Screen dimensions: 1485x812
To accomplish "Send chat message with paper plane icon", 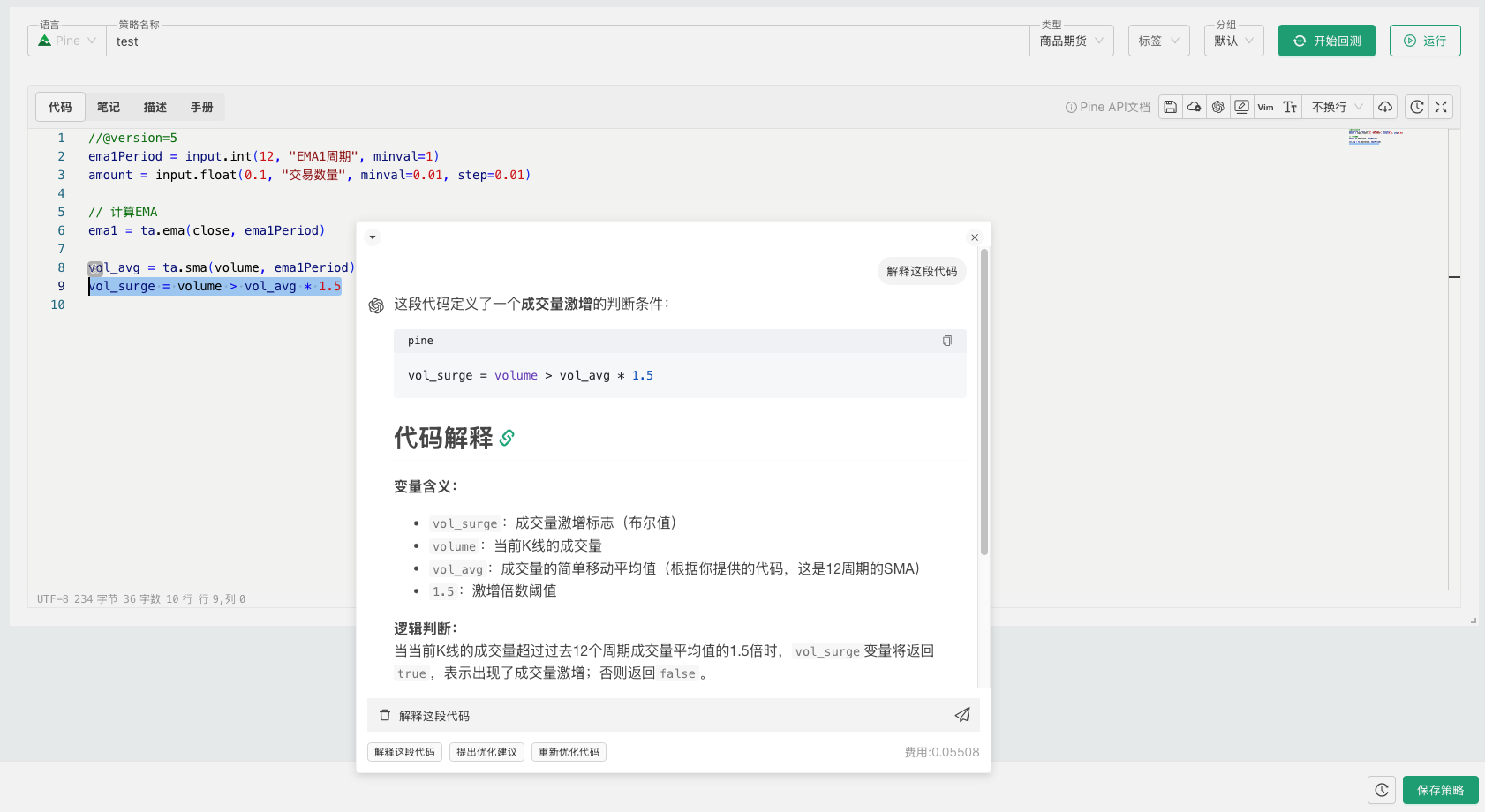I will [x=962, y=715].
